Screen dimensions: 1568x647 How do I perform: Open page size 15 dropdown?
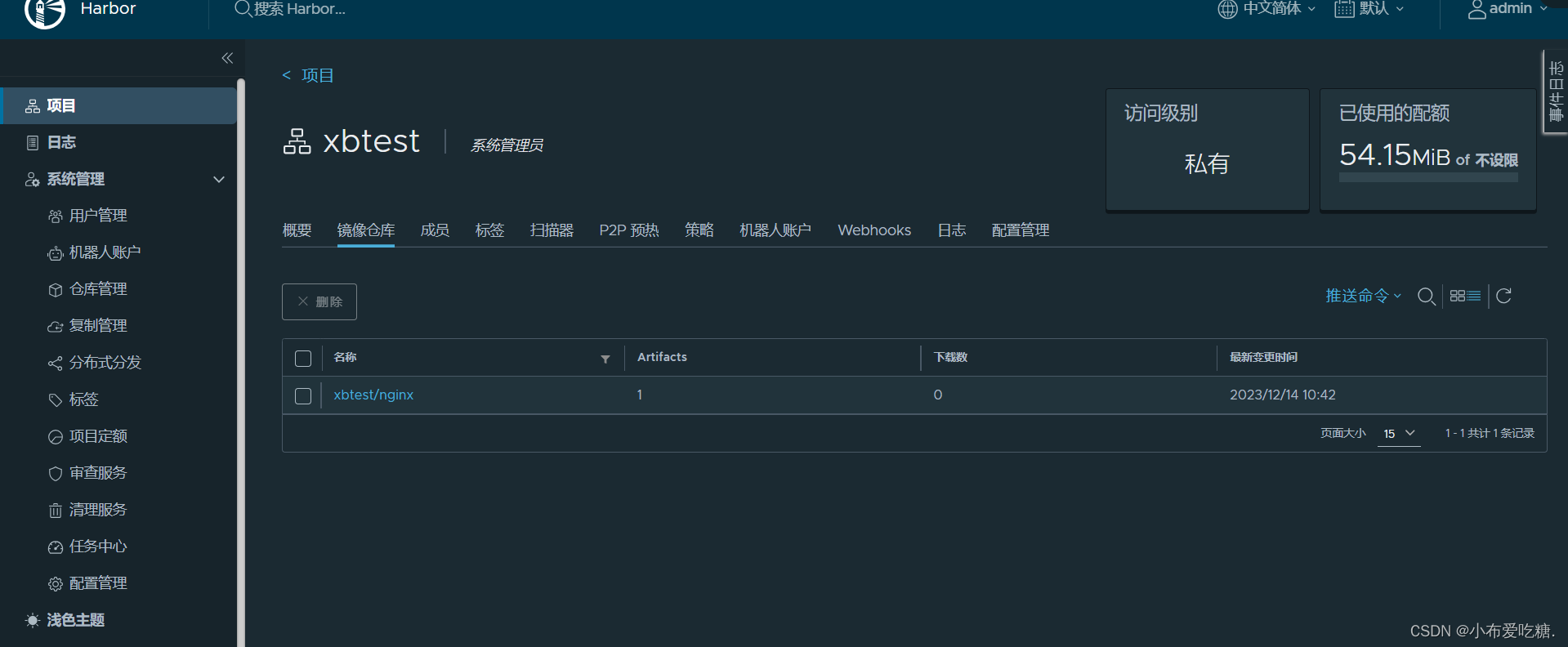pyautogui.click(x=1399, y=434)
